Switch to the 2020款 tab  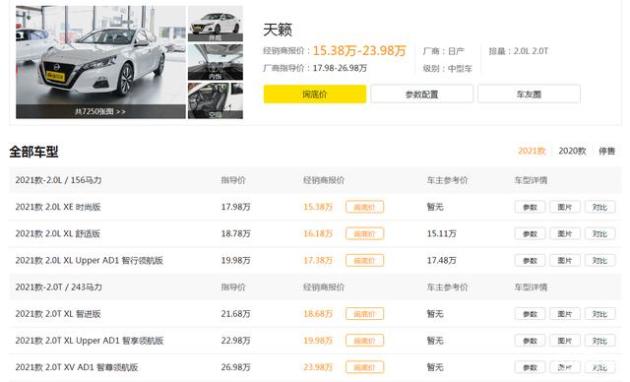572,151
